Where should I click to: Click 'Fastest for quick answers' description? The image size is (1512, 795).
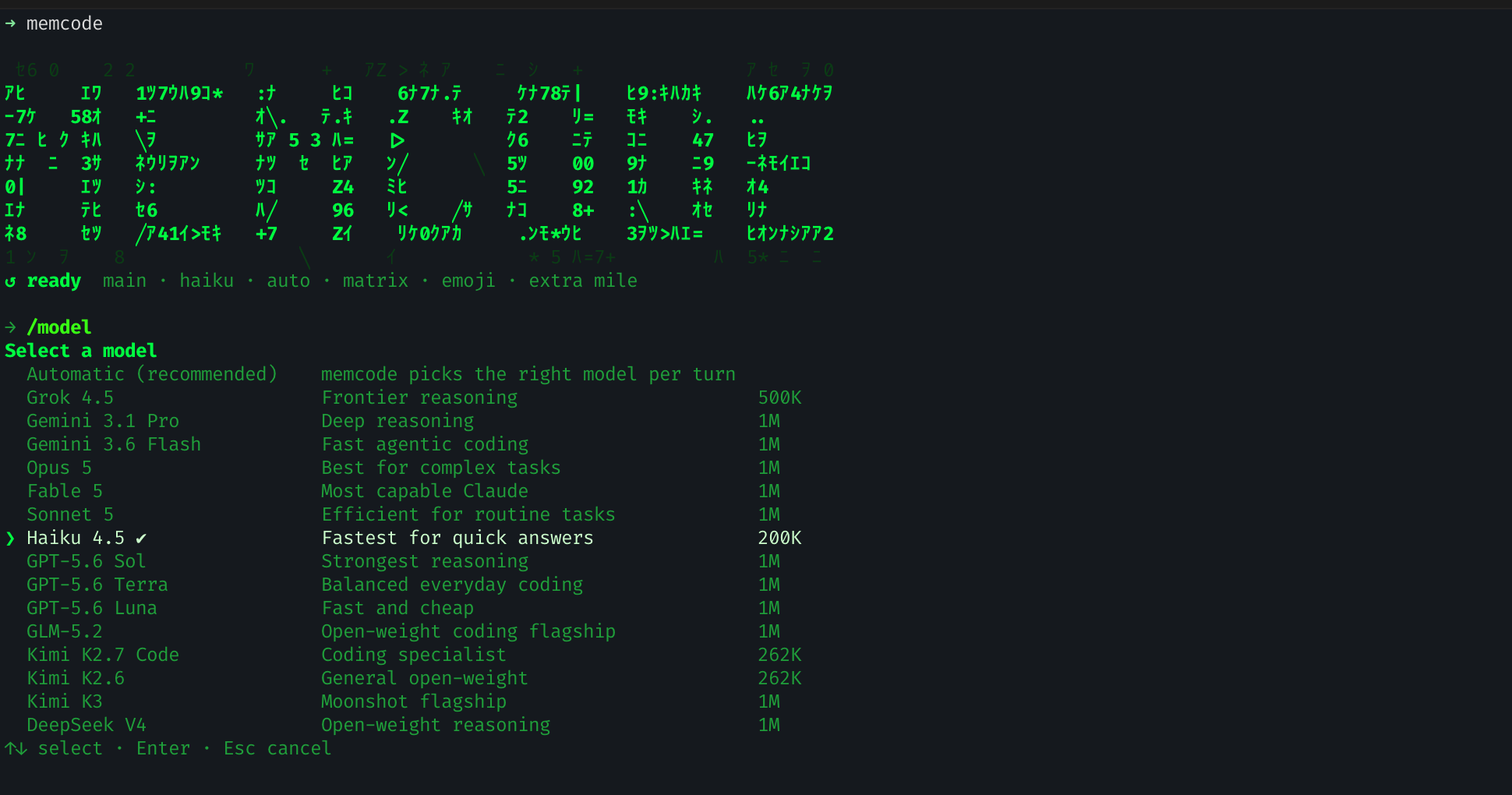(x=457, y=538)
